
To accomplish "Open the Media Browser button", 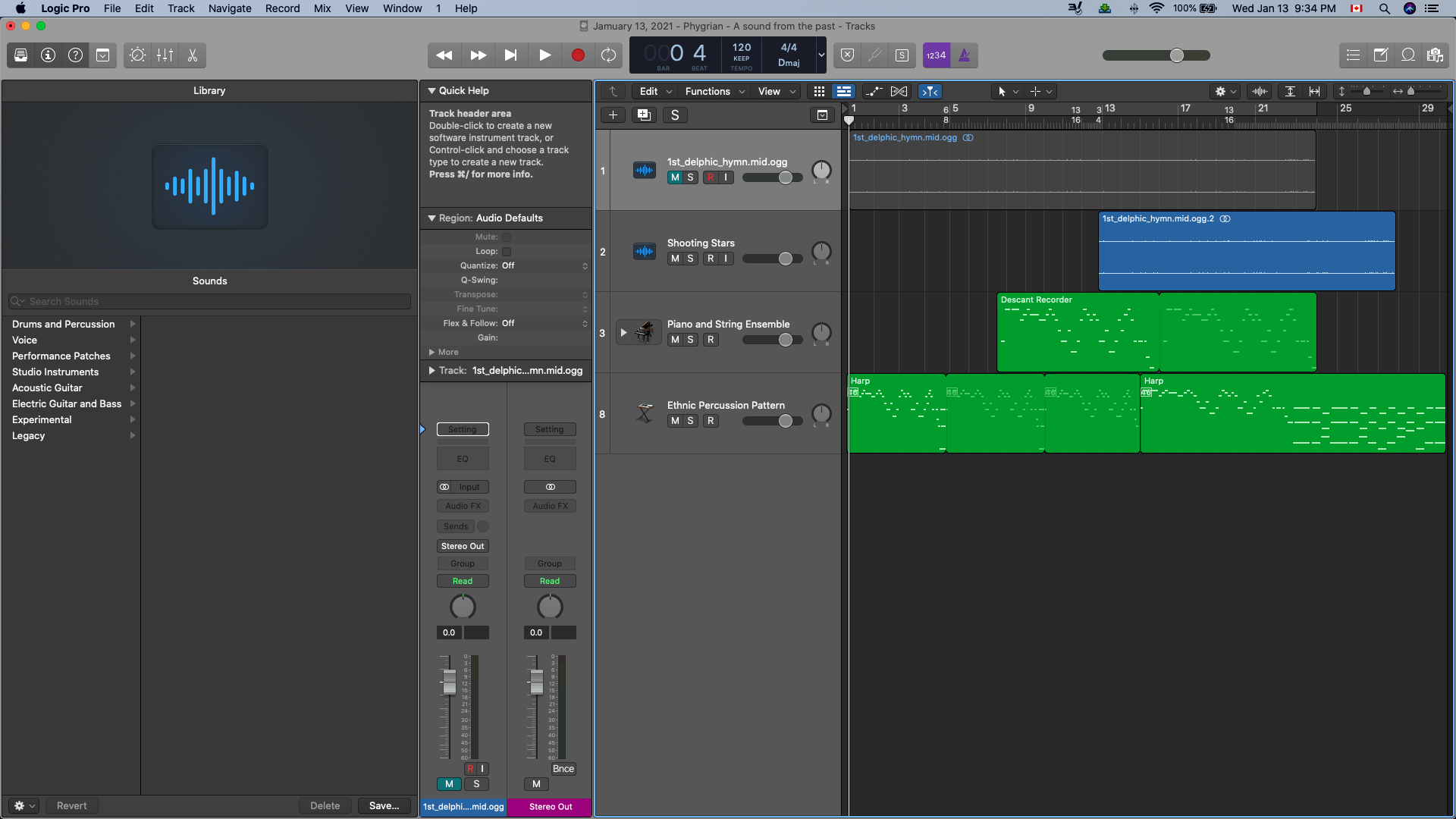I will [x=1435, y=55].
